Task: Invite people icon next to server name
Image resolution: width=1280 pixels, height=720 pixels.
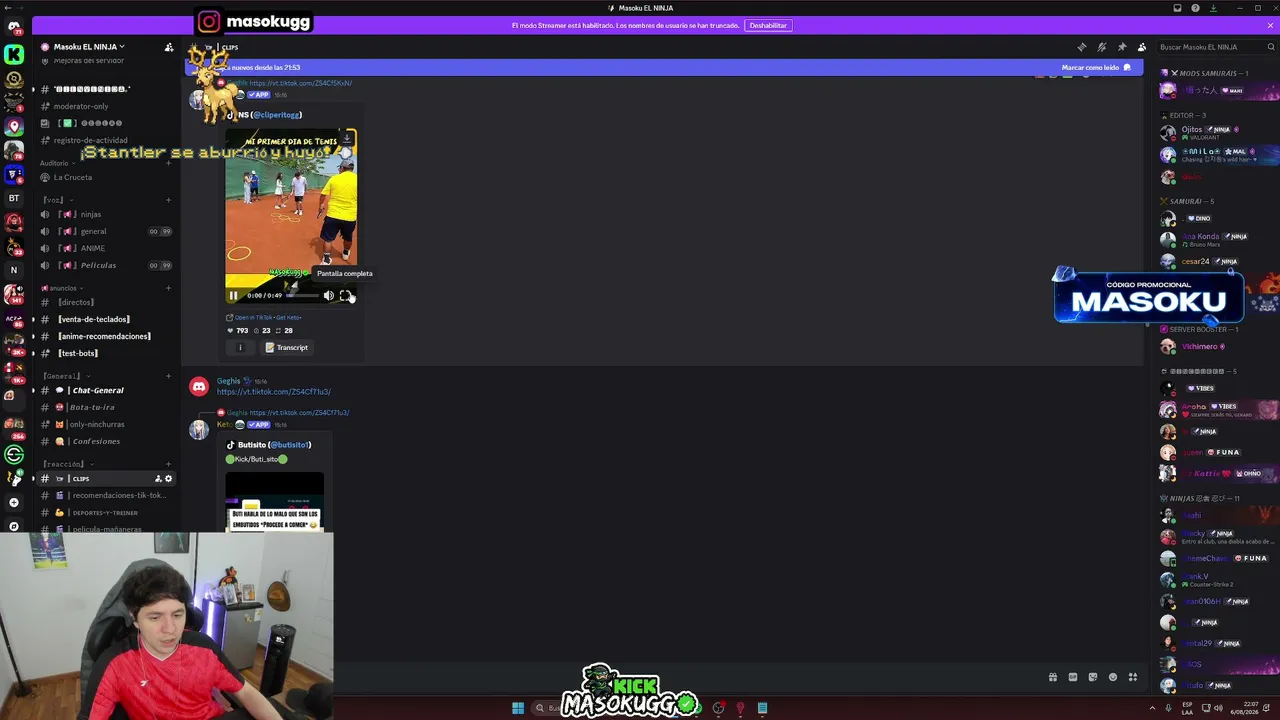Action: 168,47
